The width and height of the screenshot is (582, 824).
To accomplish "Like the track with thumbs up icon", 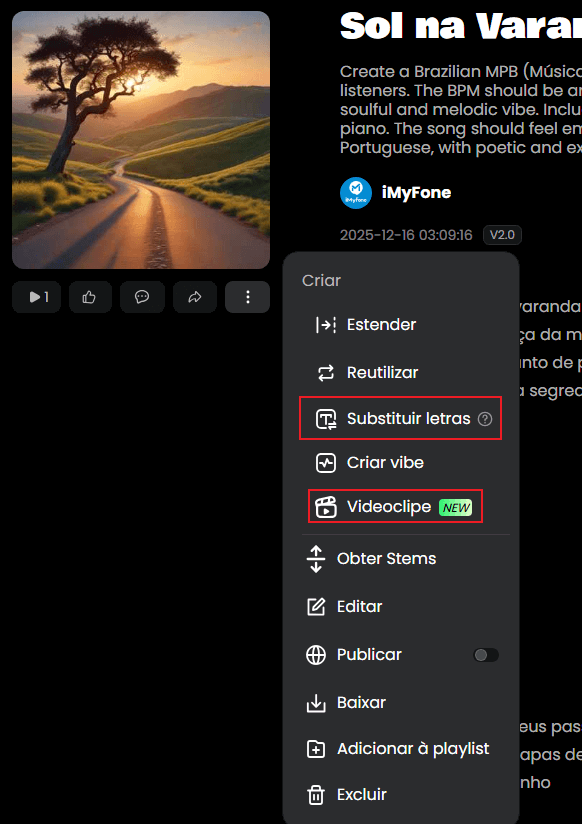I will (89, 297).
